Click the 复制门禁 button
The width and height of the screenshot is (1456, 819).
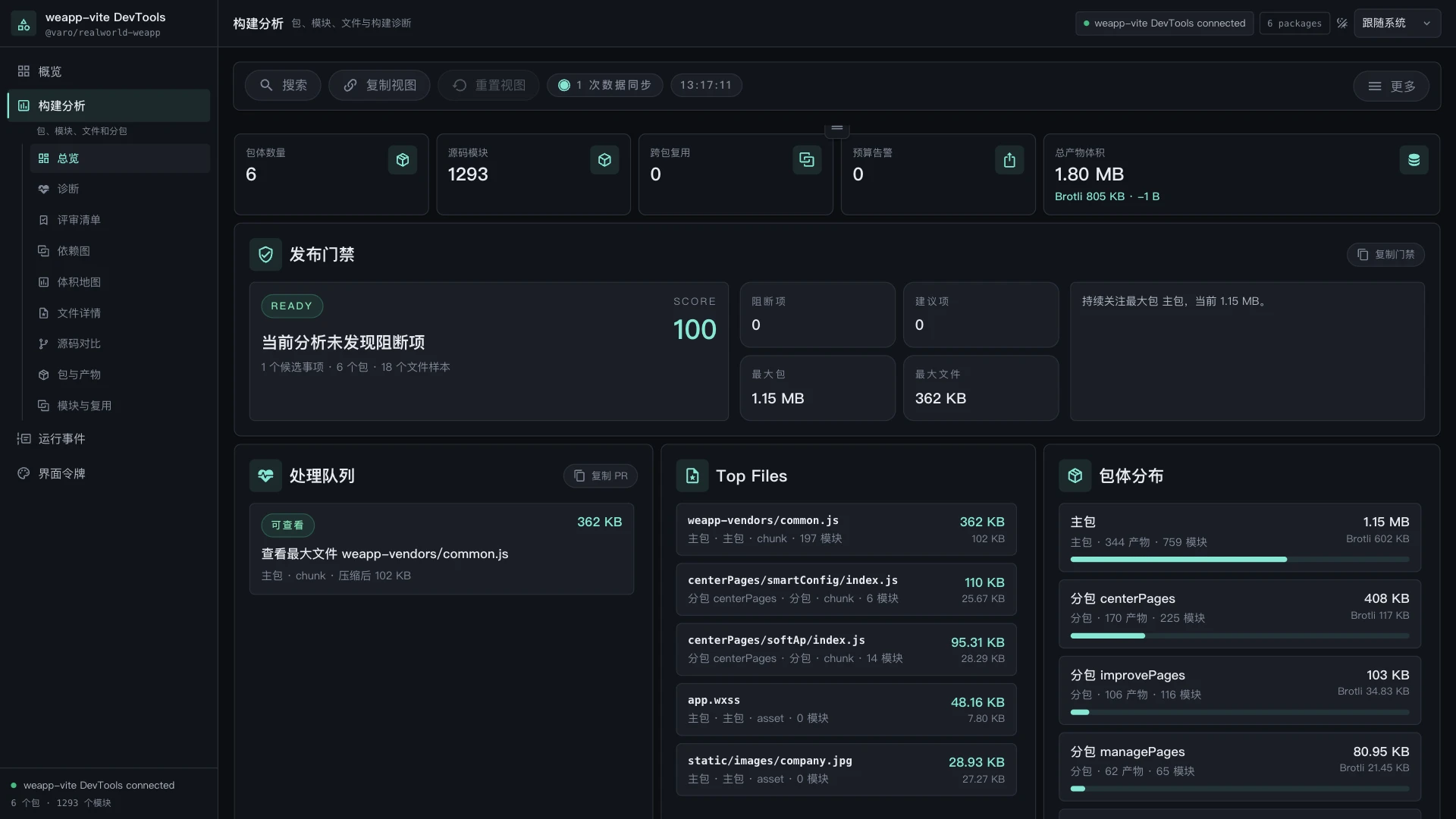(1385, 255)
